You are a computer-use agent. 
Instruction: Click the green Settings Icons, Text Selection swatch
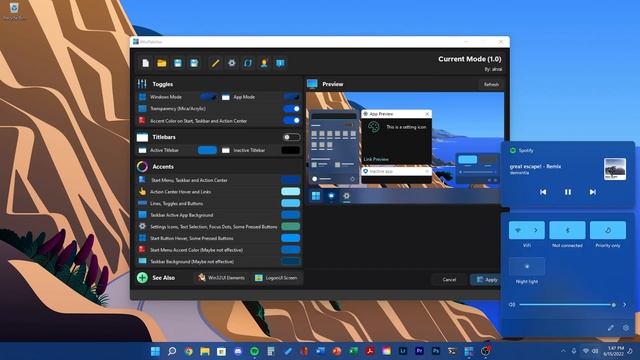[x=291, y=227]
